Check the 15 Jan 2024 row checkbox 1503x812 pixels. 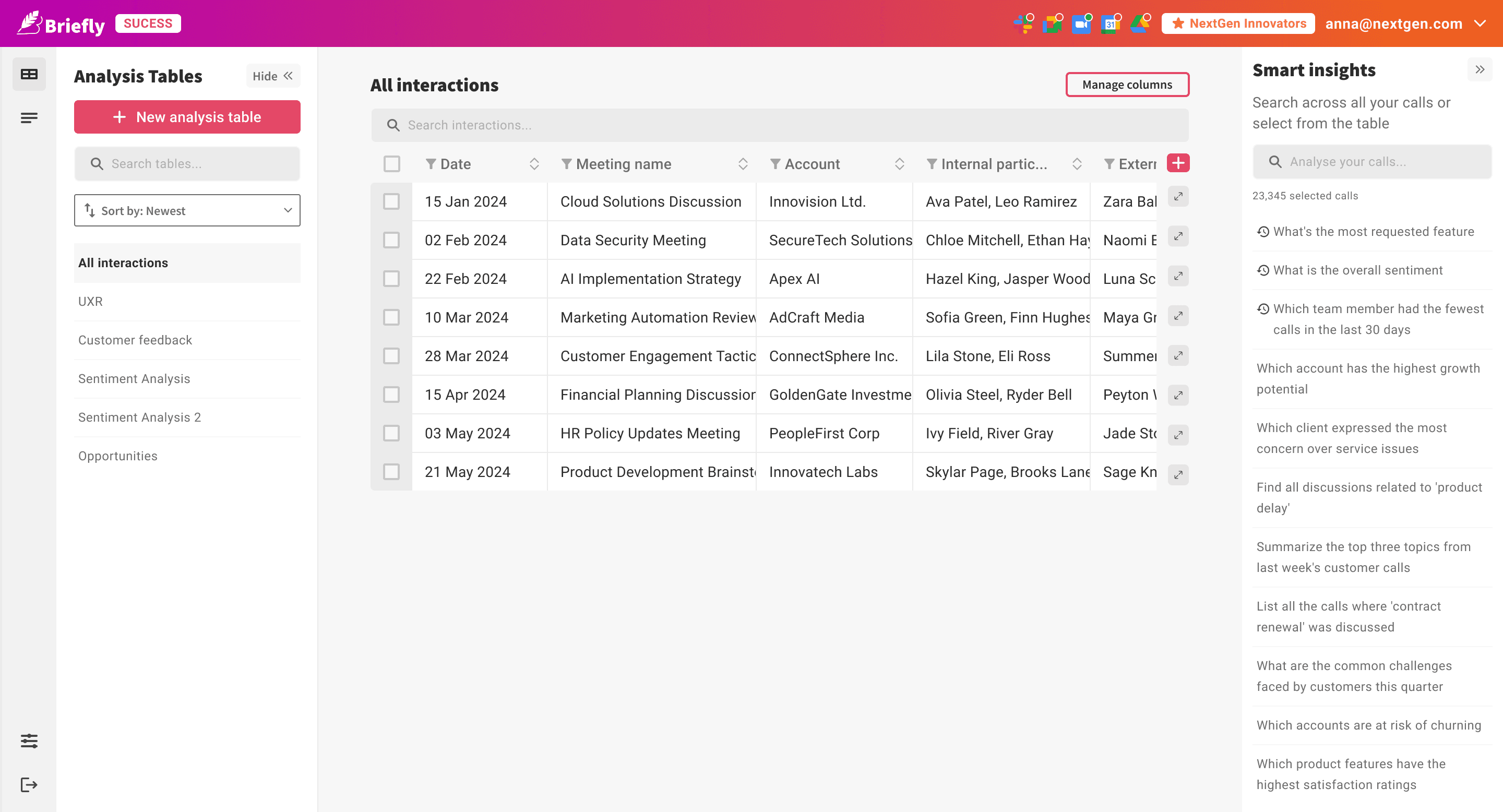click(391, 202)
